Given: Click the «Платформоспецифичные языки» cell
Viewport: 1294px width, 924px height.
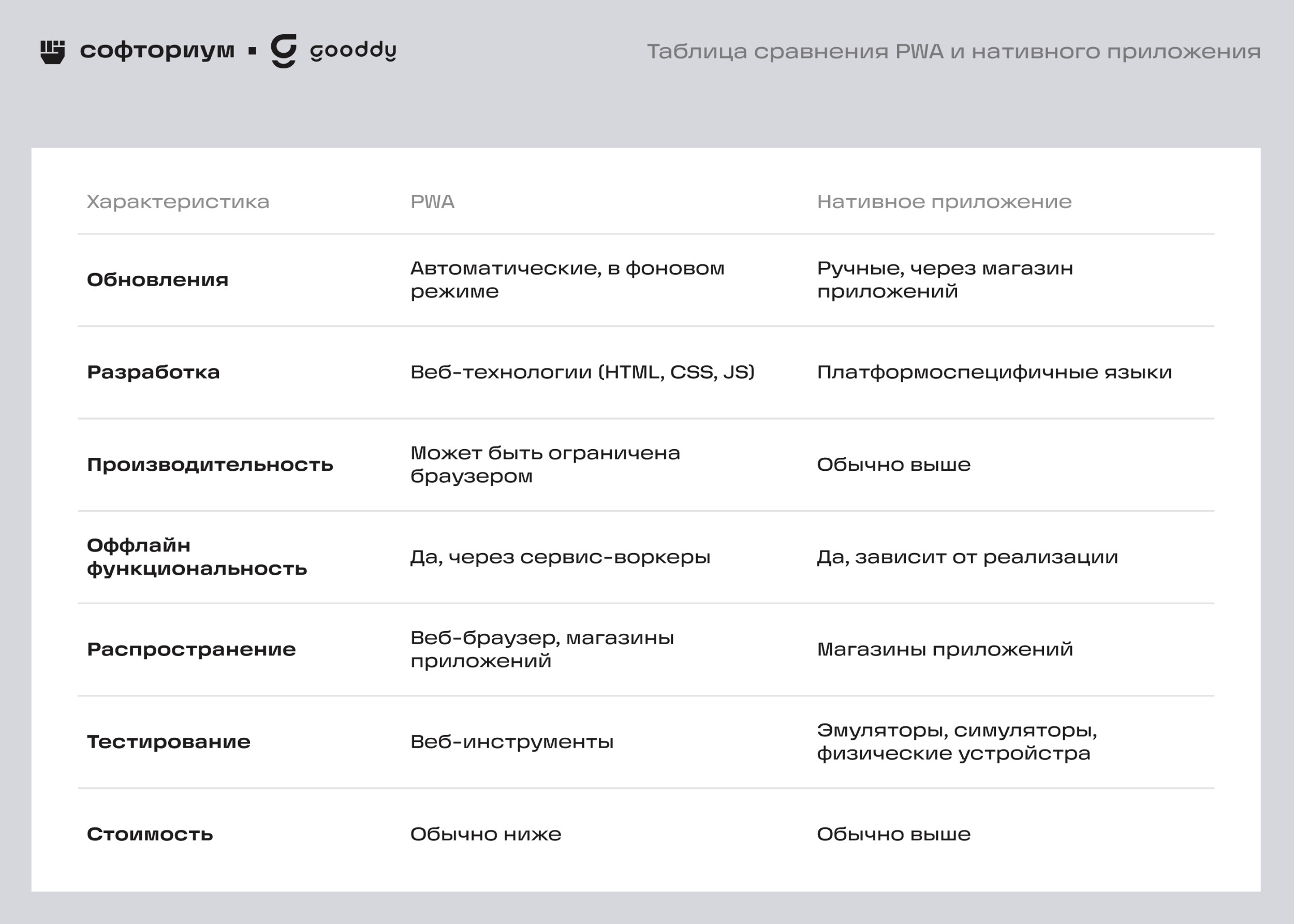Looking at the screenshot, I should [994, 372].
